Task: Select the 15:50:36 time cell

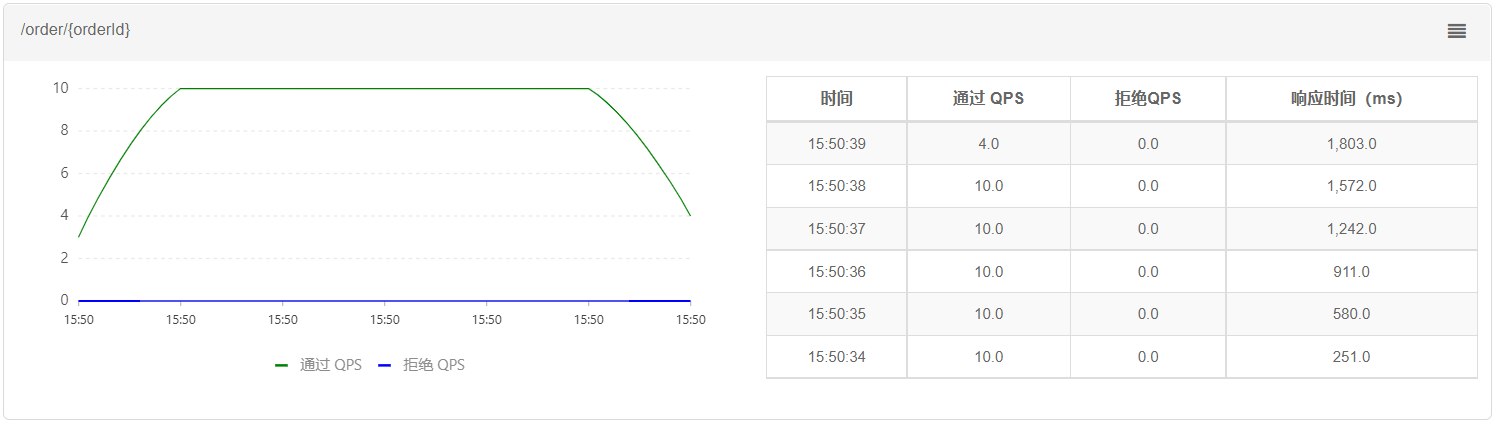Action: tap(836, 271)
